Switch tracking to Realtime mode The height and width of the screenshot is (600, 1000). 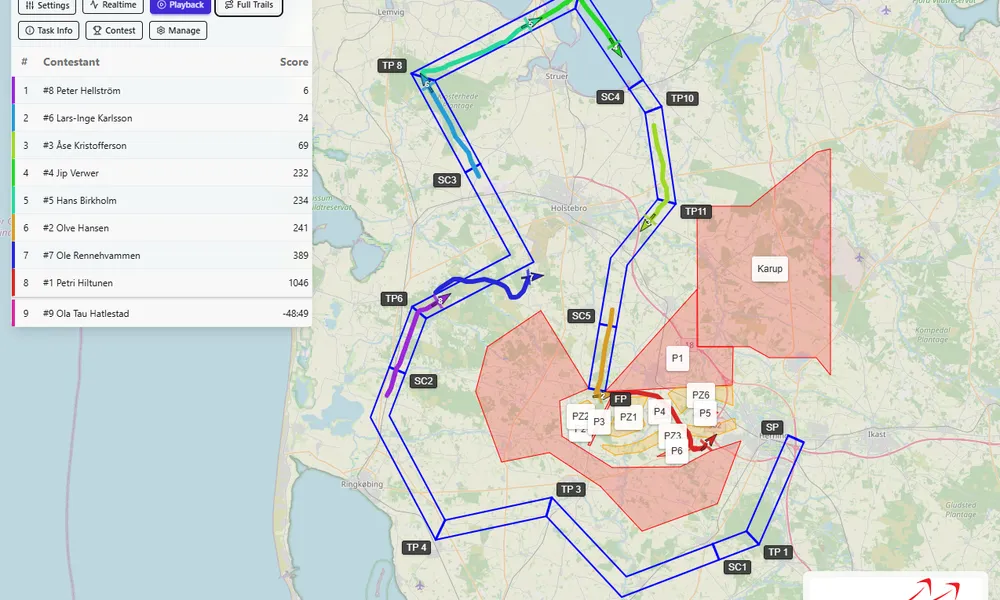pos(113,5)
